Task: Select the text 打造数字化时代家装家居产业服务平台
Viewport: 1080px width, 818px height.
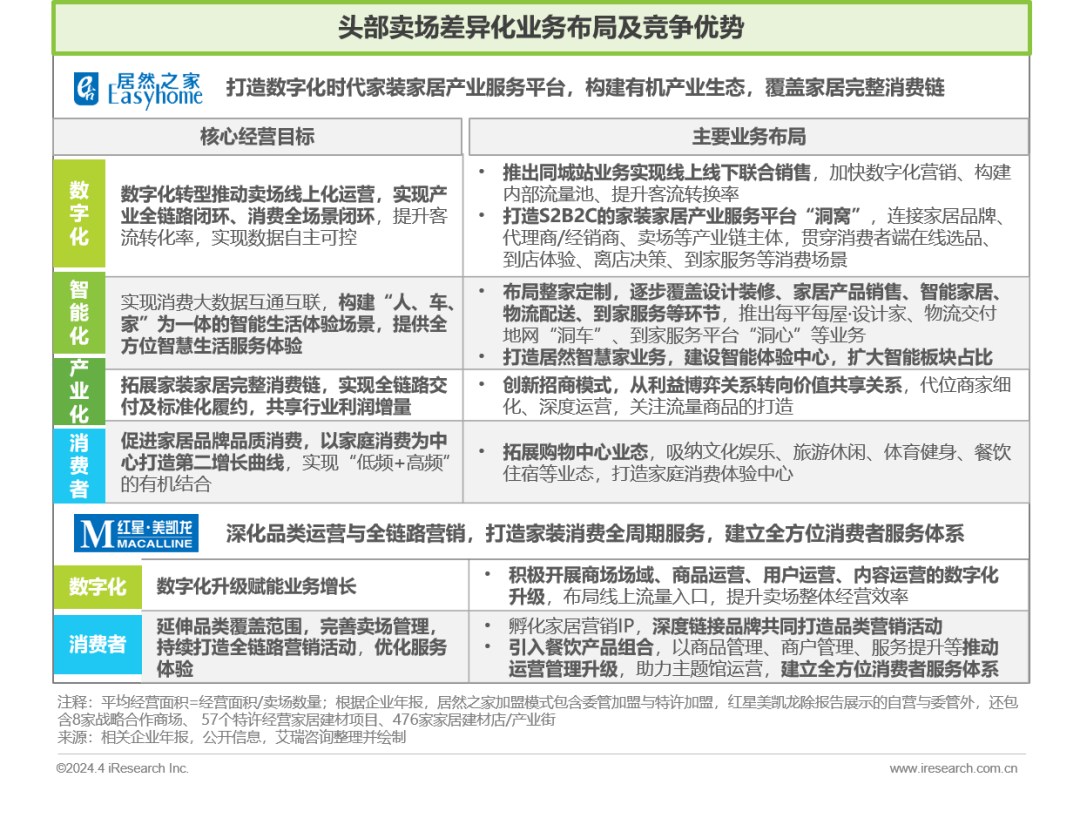Action: point(396,88)
